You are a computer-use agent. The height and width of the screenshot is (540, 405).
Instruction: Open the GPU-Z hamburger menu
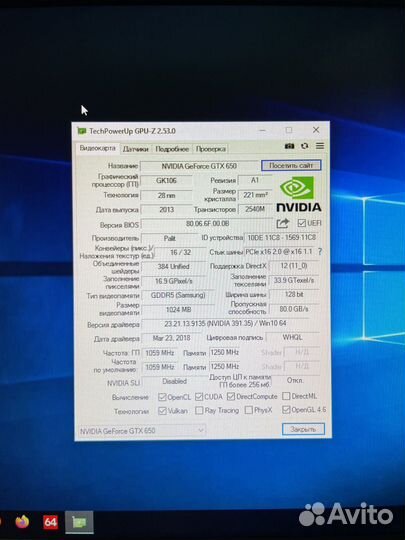(320, 146)
